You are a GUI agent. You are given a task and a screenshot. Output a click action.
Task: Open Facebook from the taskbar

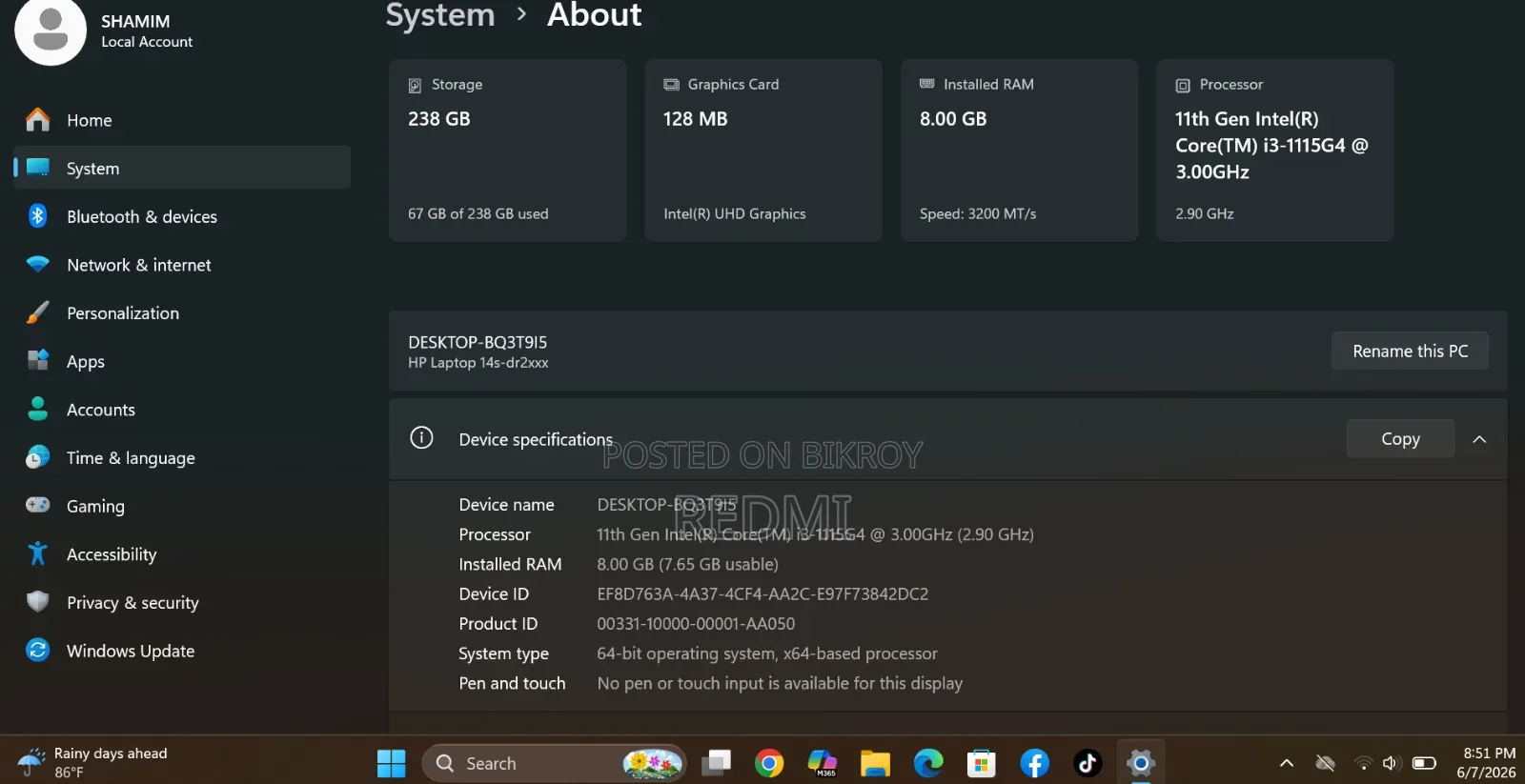point(1034,764)
